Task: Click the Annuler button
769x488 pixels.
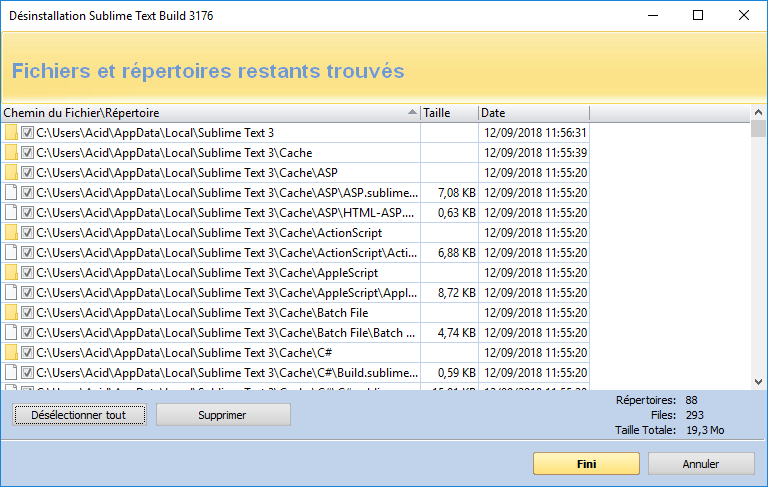Action: pyautogui.click(x=701, y=463)
